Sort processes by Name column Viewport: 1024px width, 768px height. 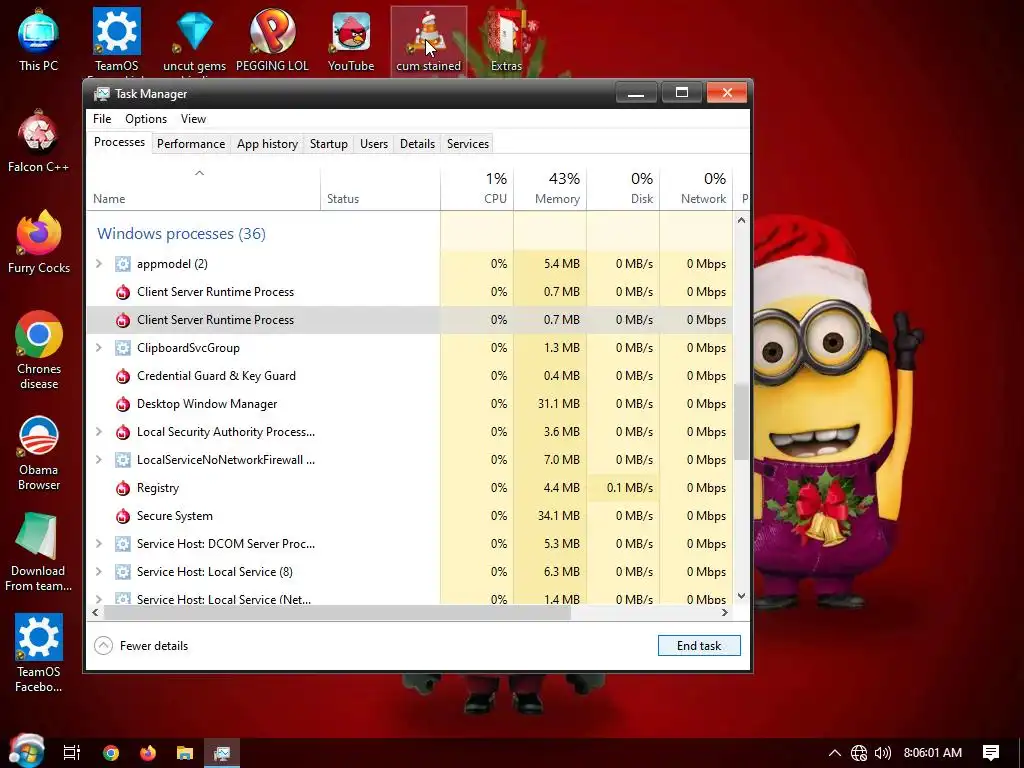[203, 189]
